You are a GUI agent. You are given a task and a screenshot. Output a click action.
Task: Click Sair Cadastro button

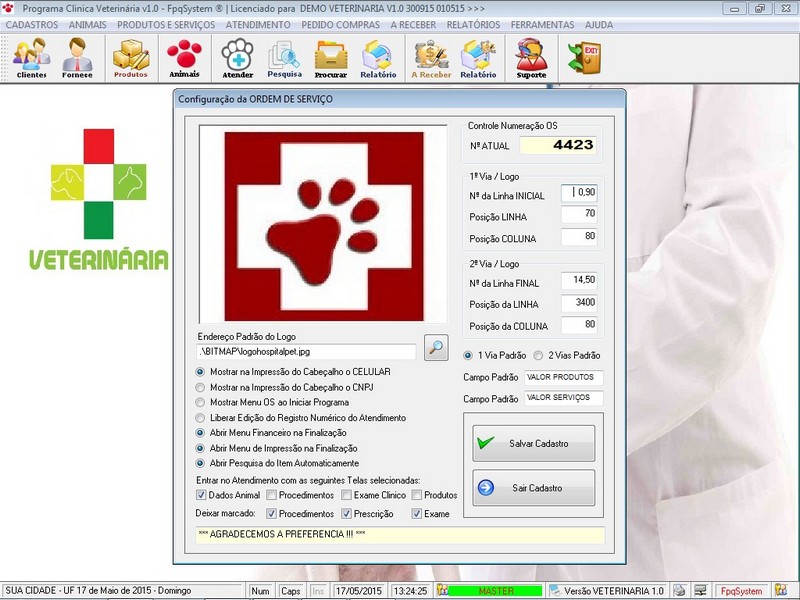[534, 488]
